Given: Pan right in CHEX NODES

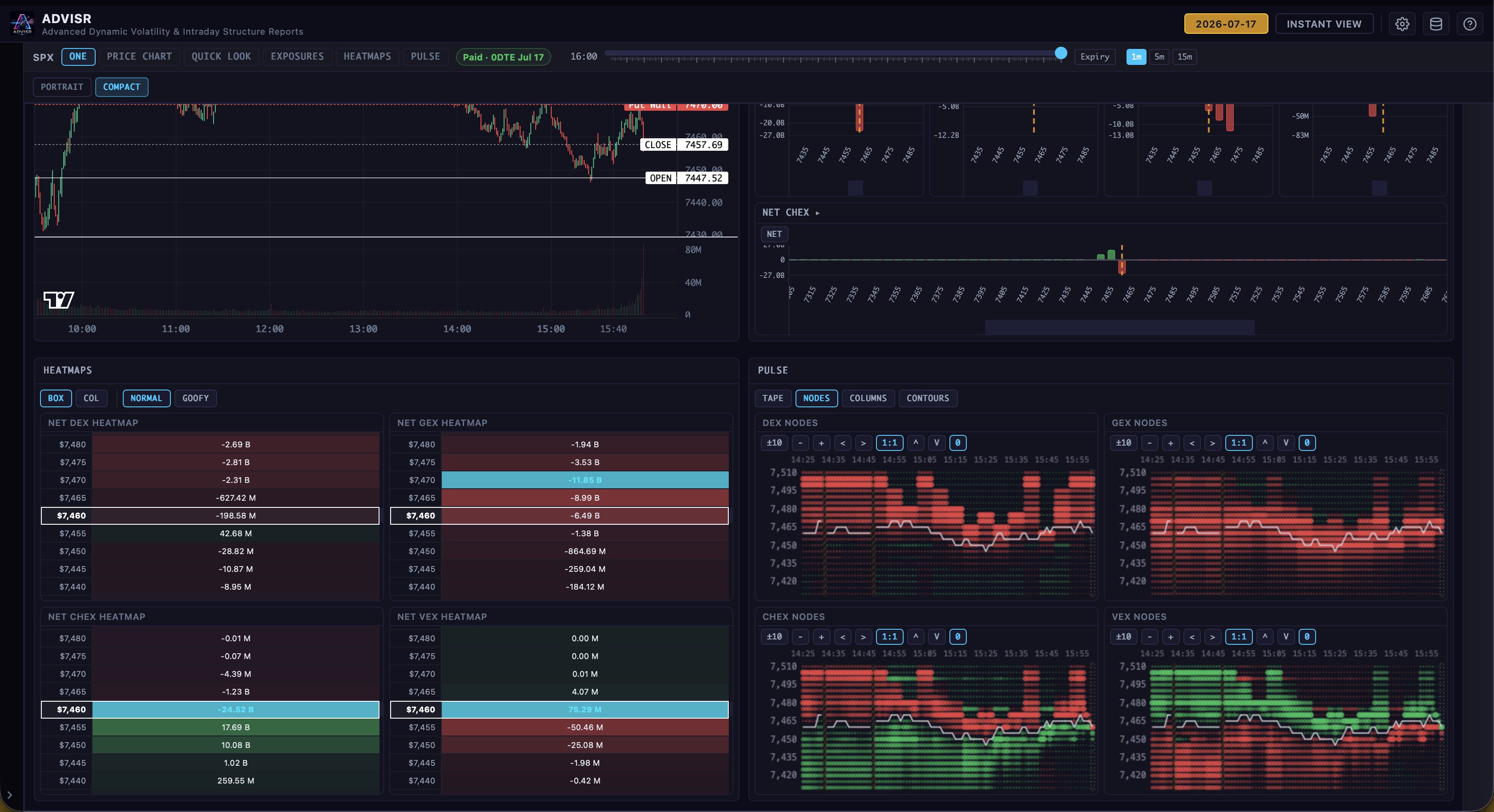Looking at the screenshot, I should 864,636.
